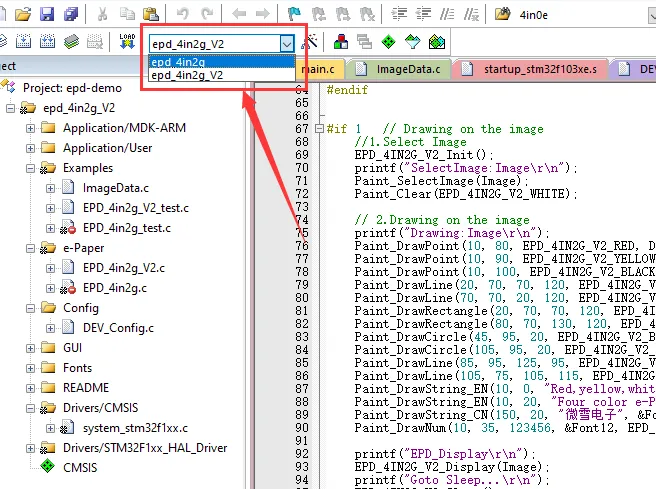Collapse the epd_4in2g_V2 target node

tap(10, 108)
